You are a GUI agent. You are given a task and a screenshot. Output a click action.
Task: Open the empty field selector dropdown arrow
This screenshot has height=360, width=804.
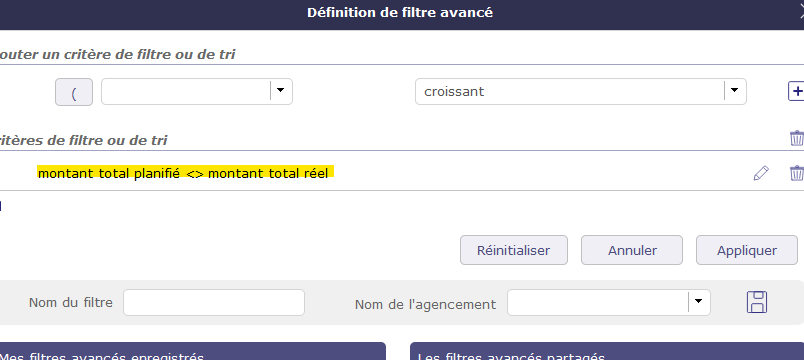(x=280, y=91)
